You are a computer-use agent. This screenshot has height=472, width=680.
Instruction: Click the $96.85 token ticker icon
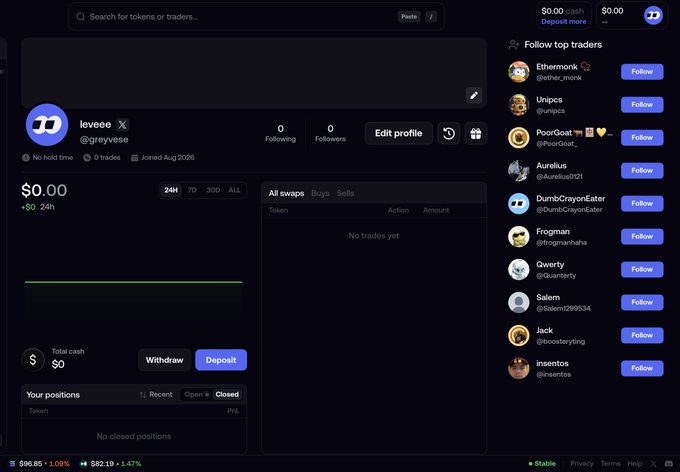[12, 464]
